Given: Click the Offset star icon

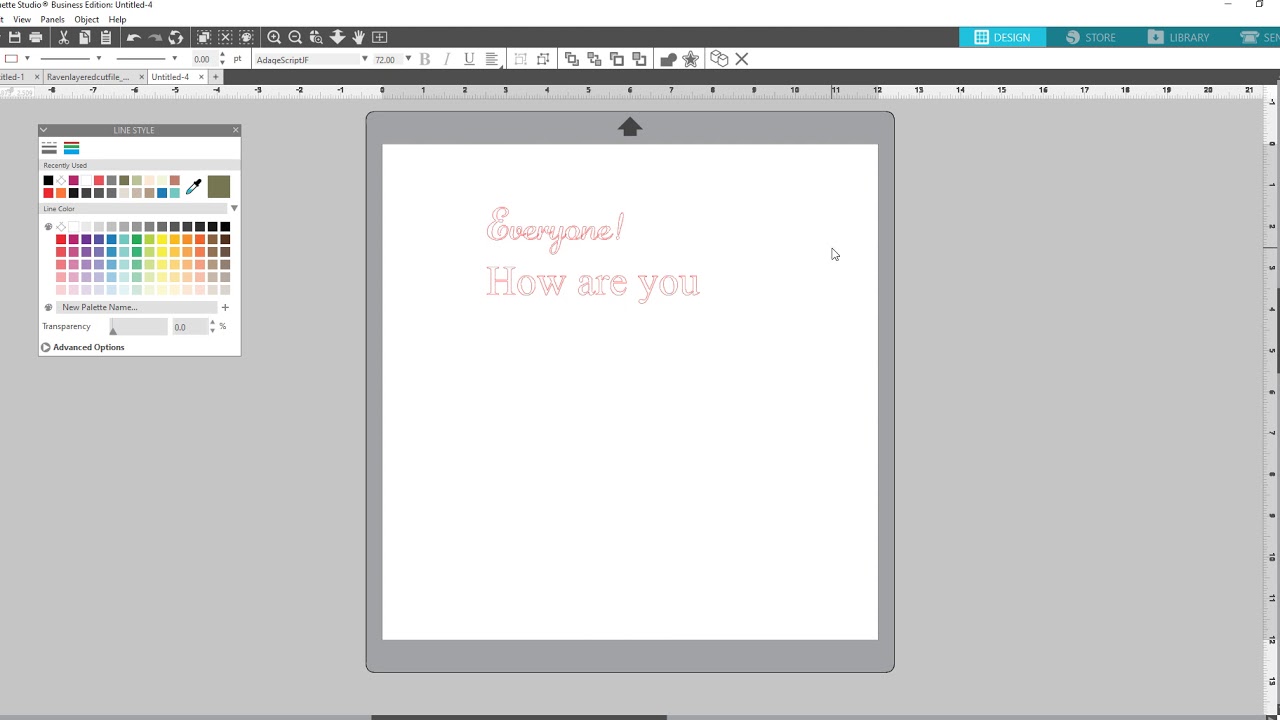Looking at the screenshot, I should point(690,59).
